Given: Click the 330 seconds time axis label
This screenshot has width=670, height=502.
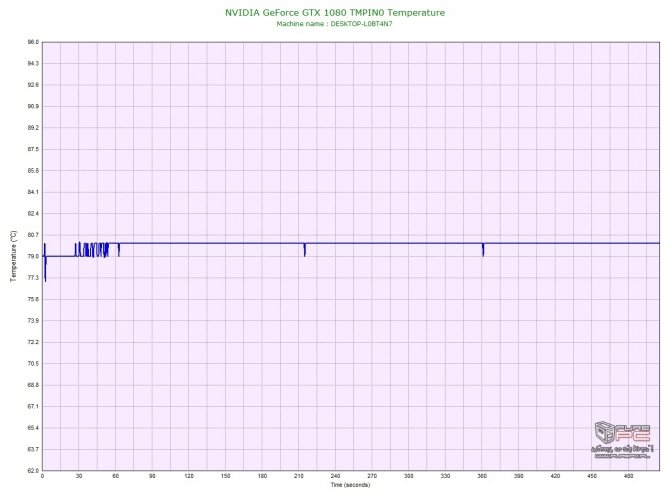Looking at the screenshot, I should coord(445,476).
